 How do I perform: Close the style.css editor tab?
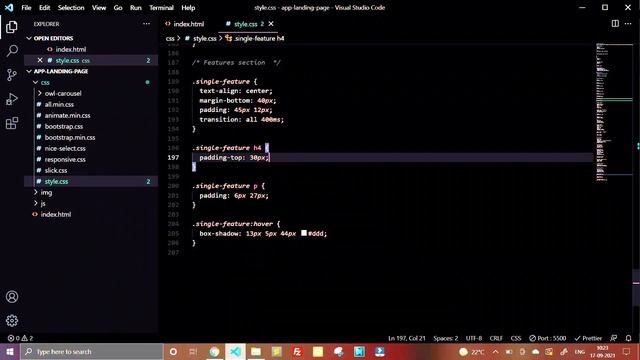[271, 24]
